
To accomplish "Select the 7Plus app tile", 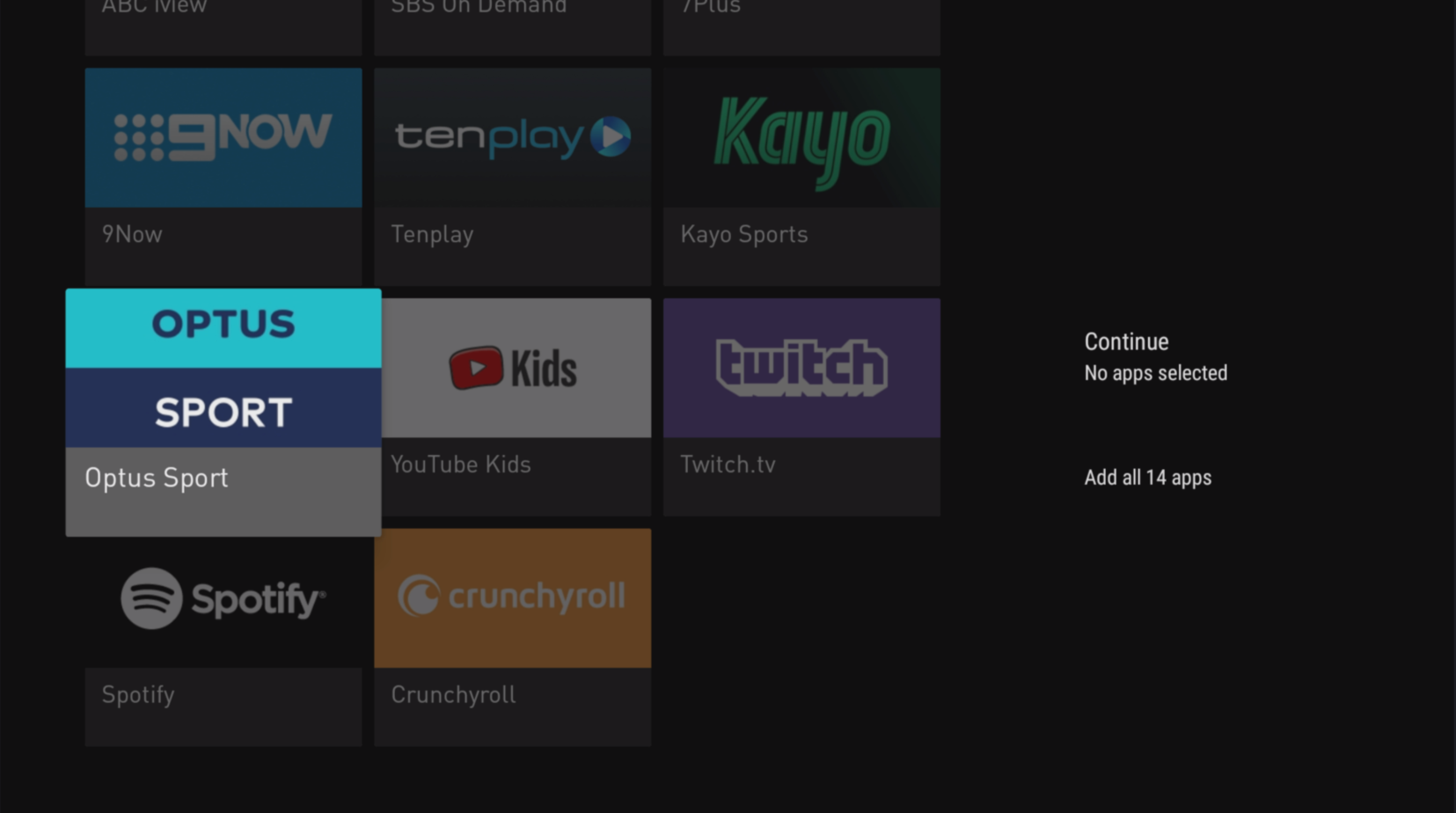I will click(x=801, y=22).
